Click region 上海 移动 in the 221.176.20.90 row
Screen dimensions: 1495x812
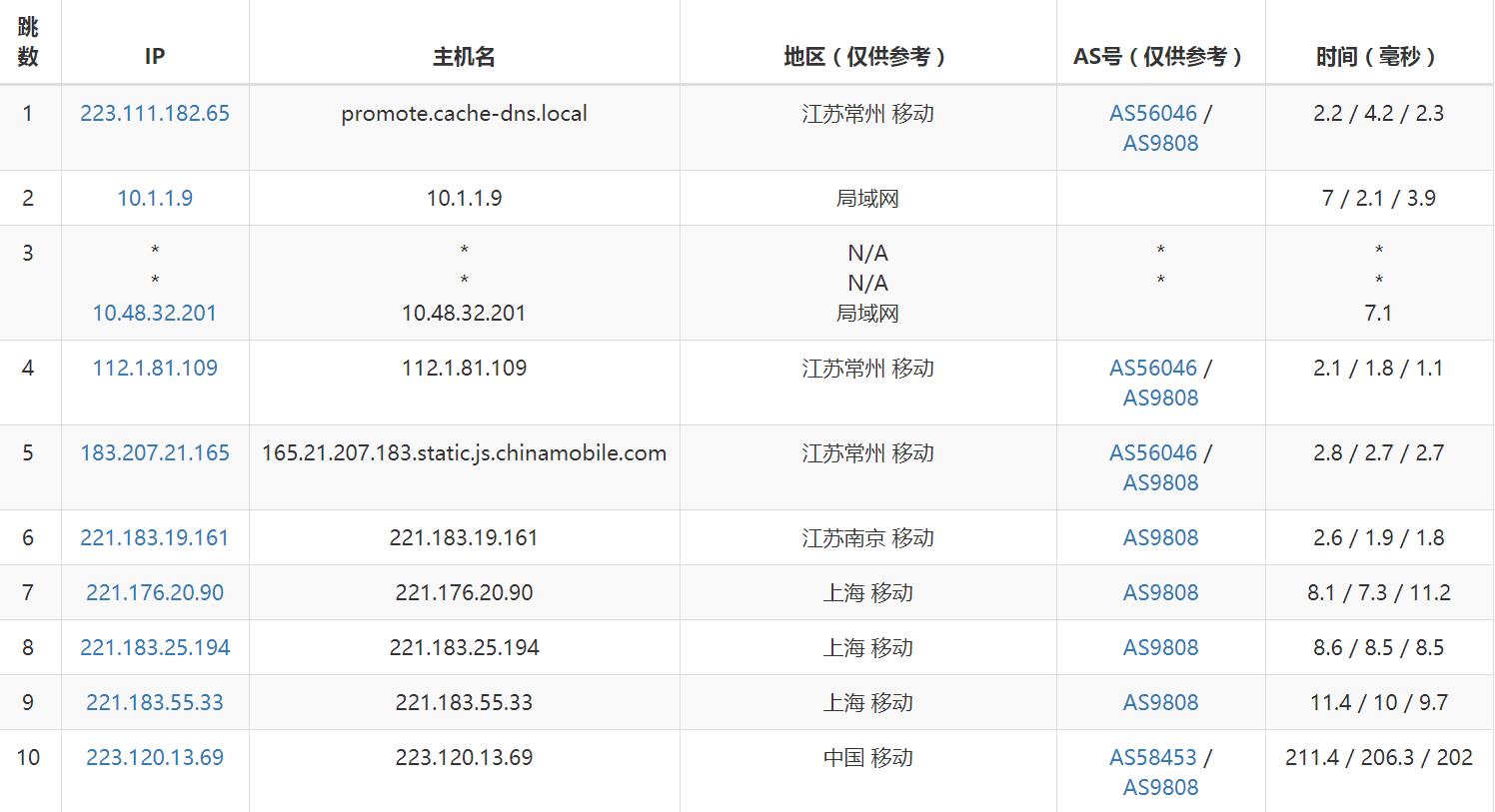tap(867, 592)
